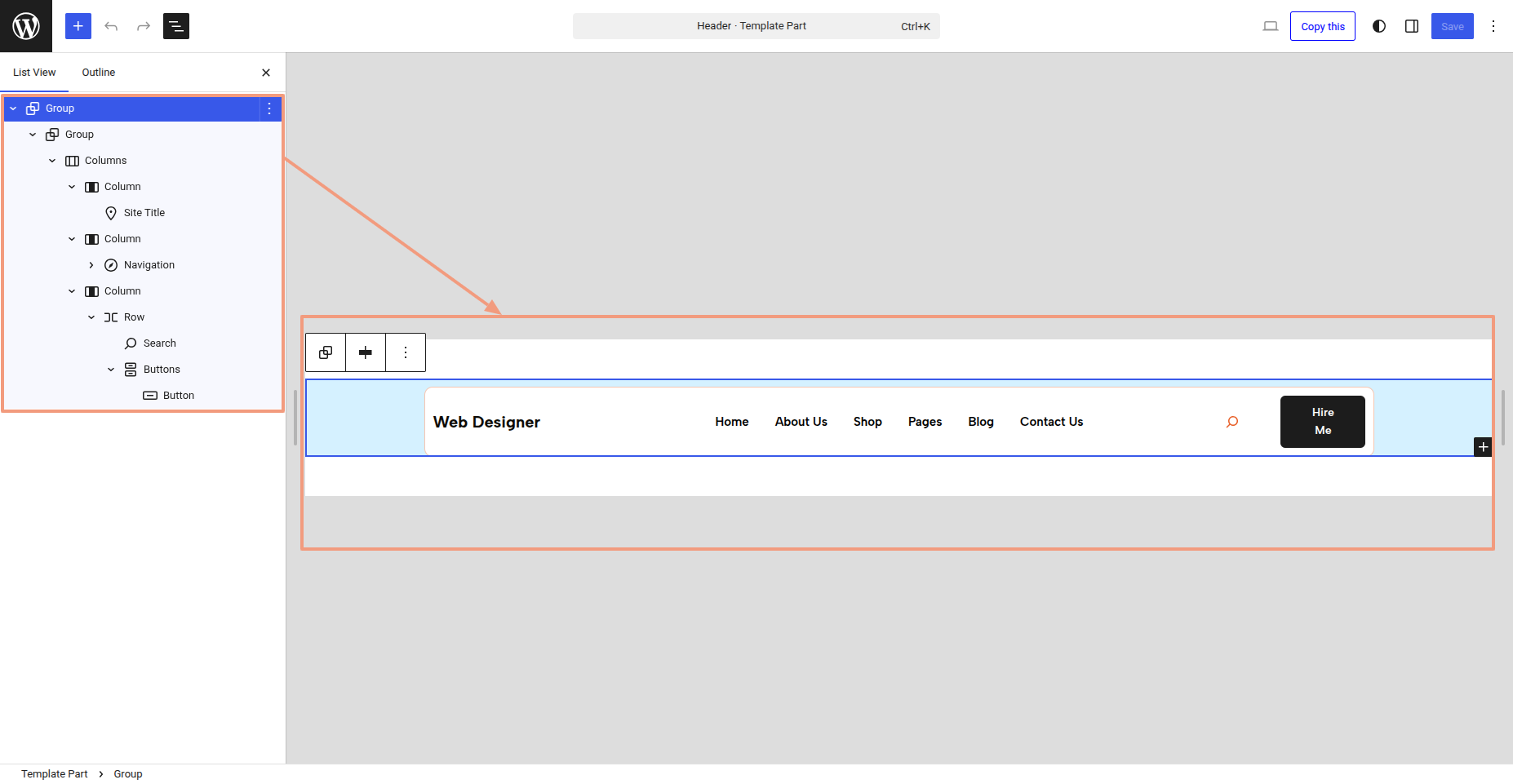Toggle the Styles half-circle panel
Viewport: 1513px width, 784px height.
[x=1379, y=26]
